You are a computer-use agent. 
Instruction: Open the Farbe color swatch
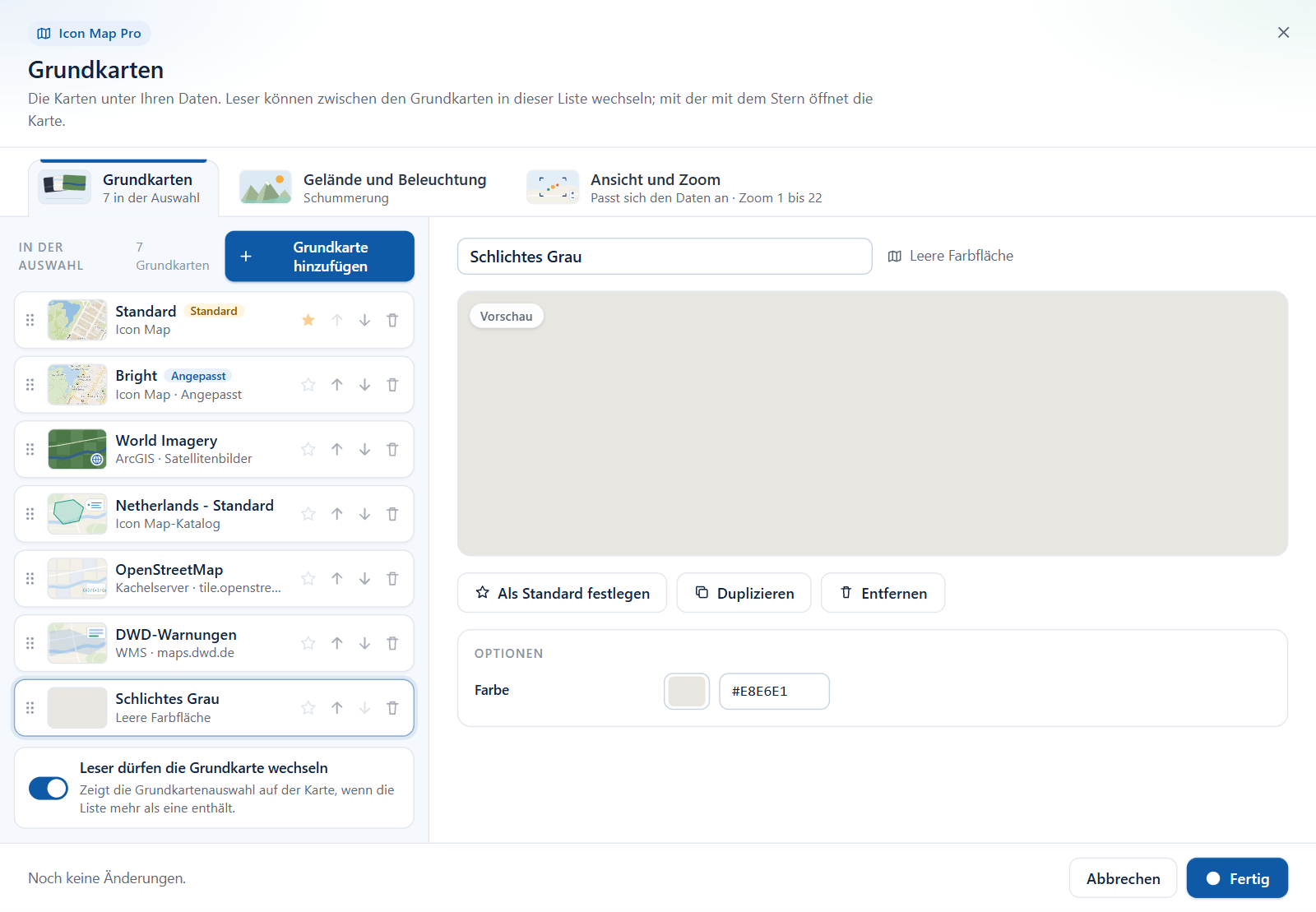point(687,691)
